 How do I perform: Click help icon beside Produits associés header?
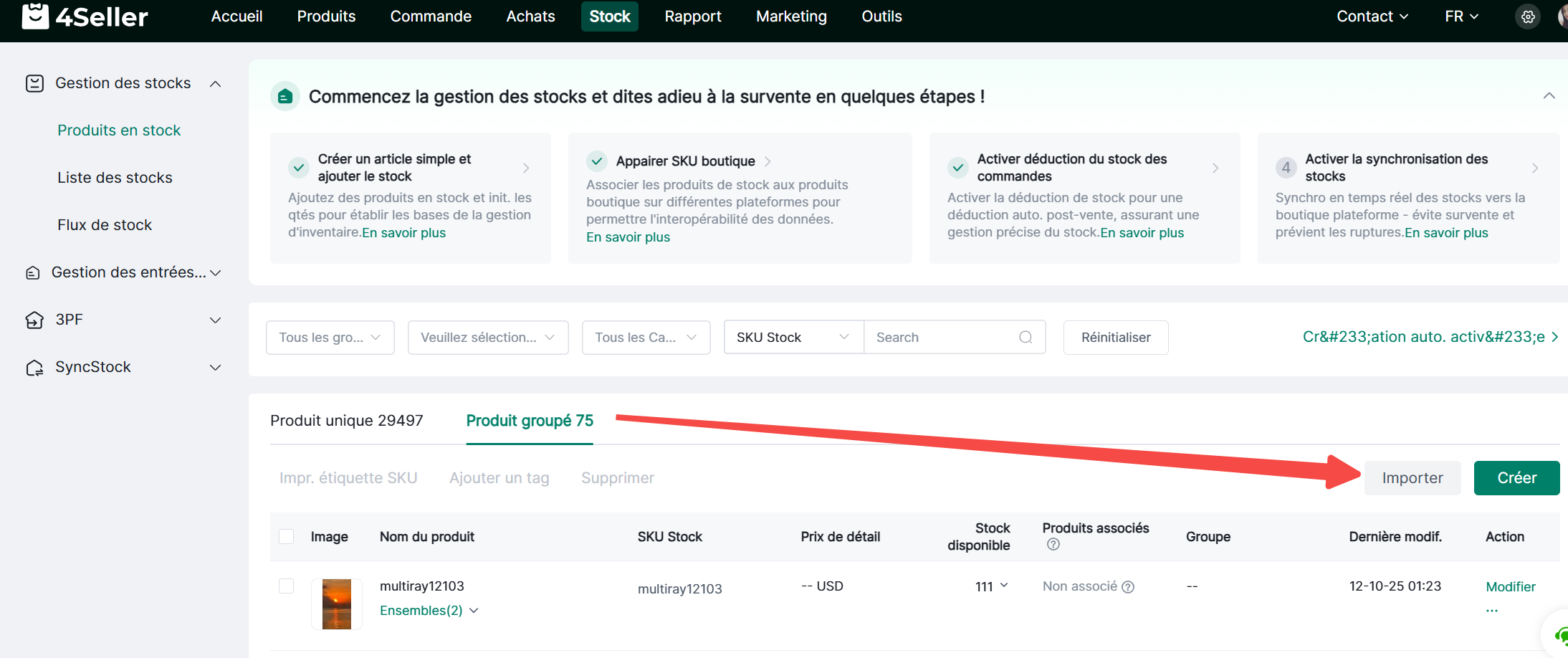tap(1053, 545)
